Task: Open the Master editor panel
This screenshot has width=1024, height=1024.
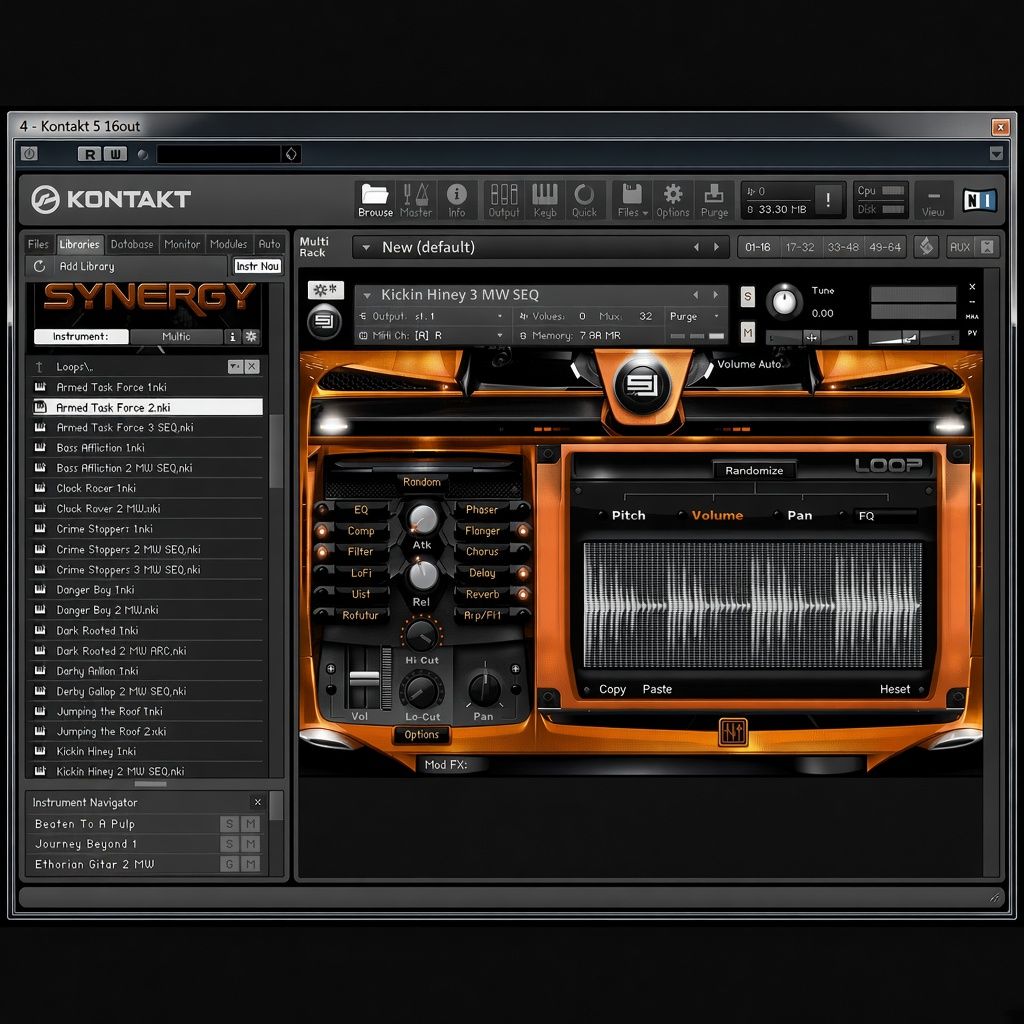Action: [x=415, y=200]
